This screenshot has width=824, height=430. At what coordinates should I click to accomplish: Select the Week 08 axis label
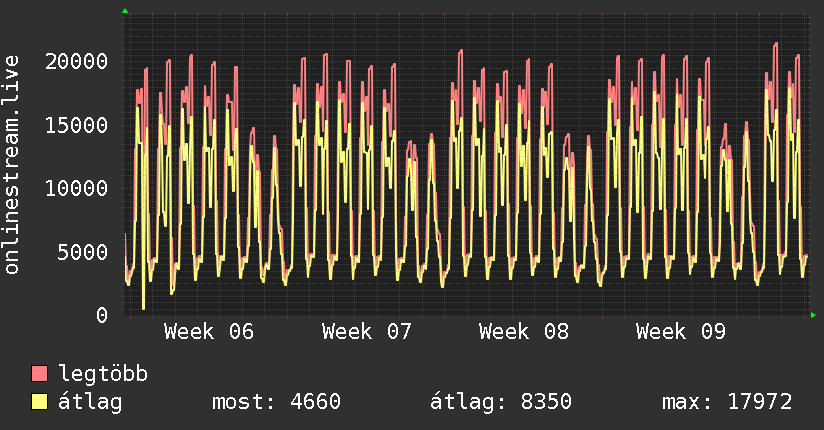523,332
